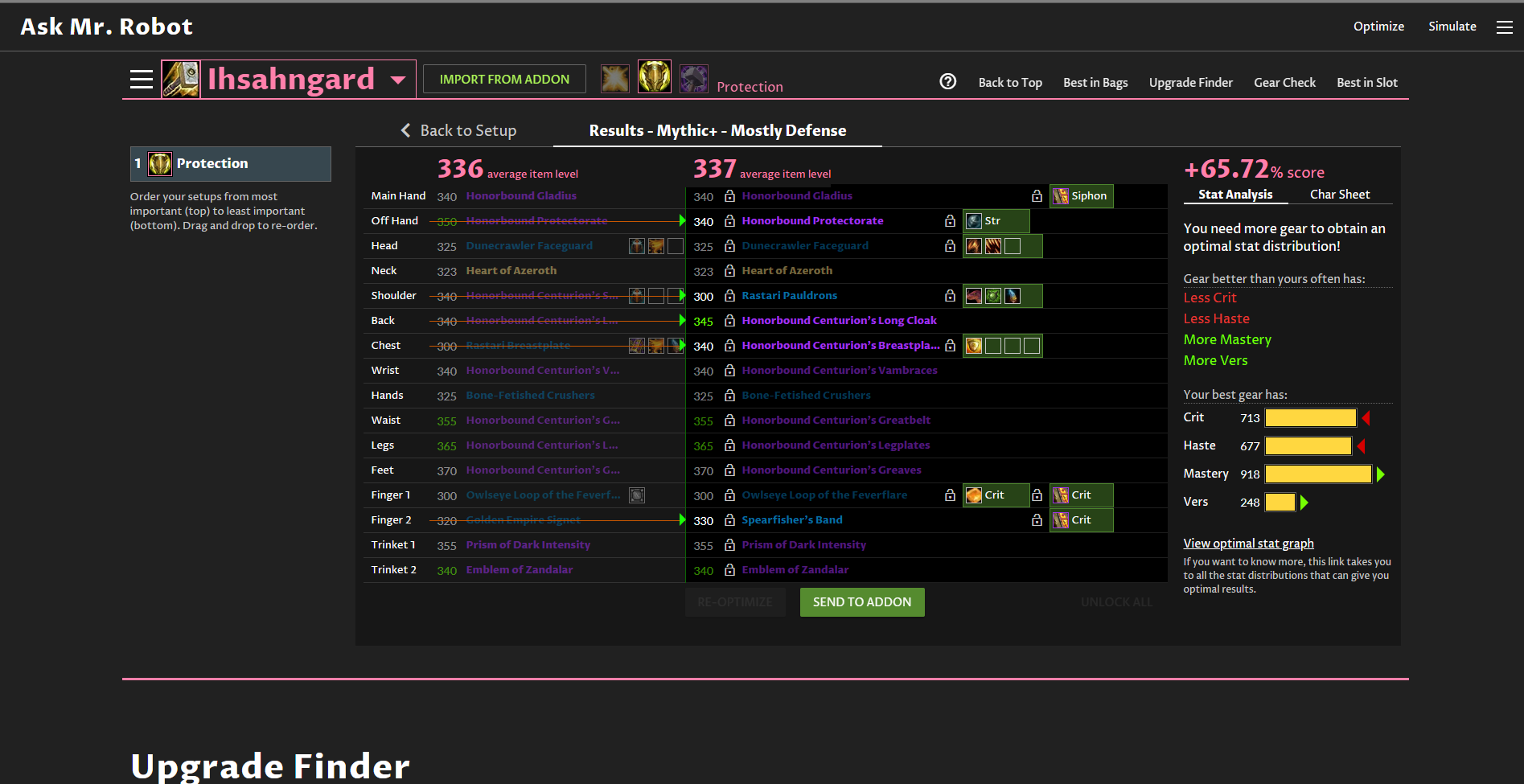Click the Str gem on Honorbound Protectorate

click(996, 221)
